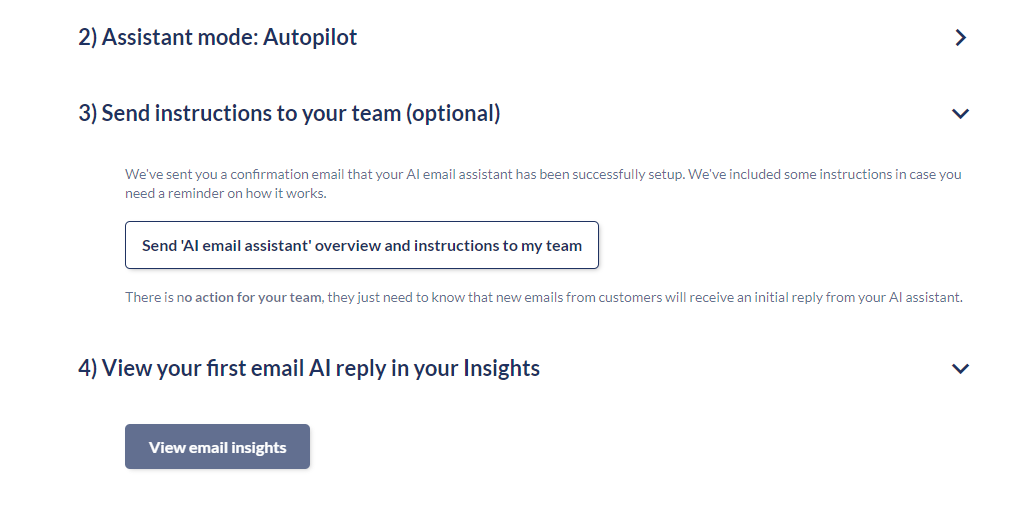Click the '4)' step number
The image size is (1028, 531).
coord(88,369)
